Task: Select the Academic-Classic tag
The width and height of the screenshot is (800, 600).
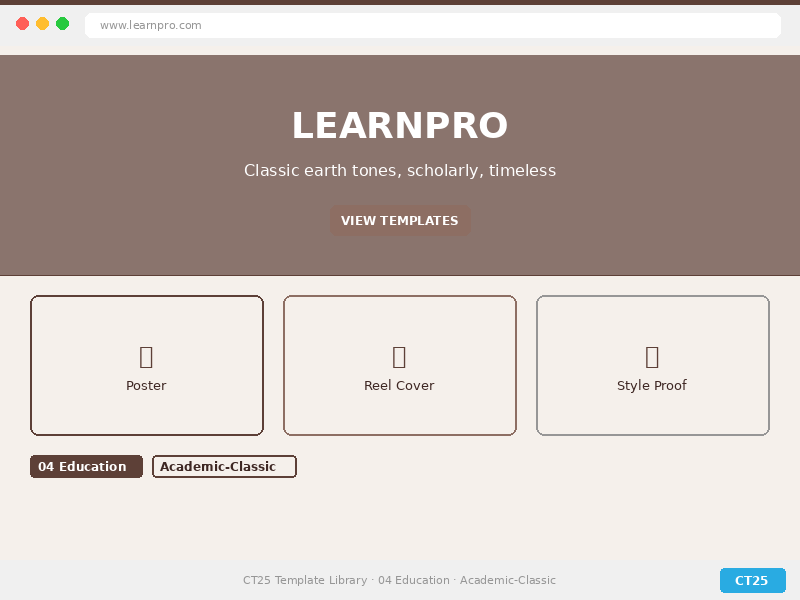Action: click(x=224, y=467)
